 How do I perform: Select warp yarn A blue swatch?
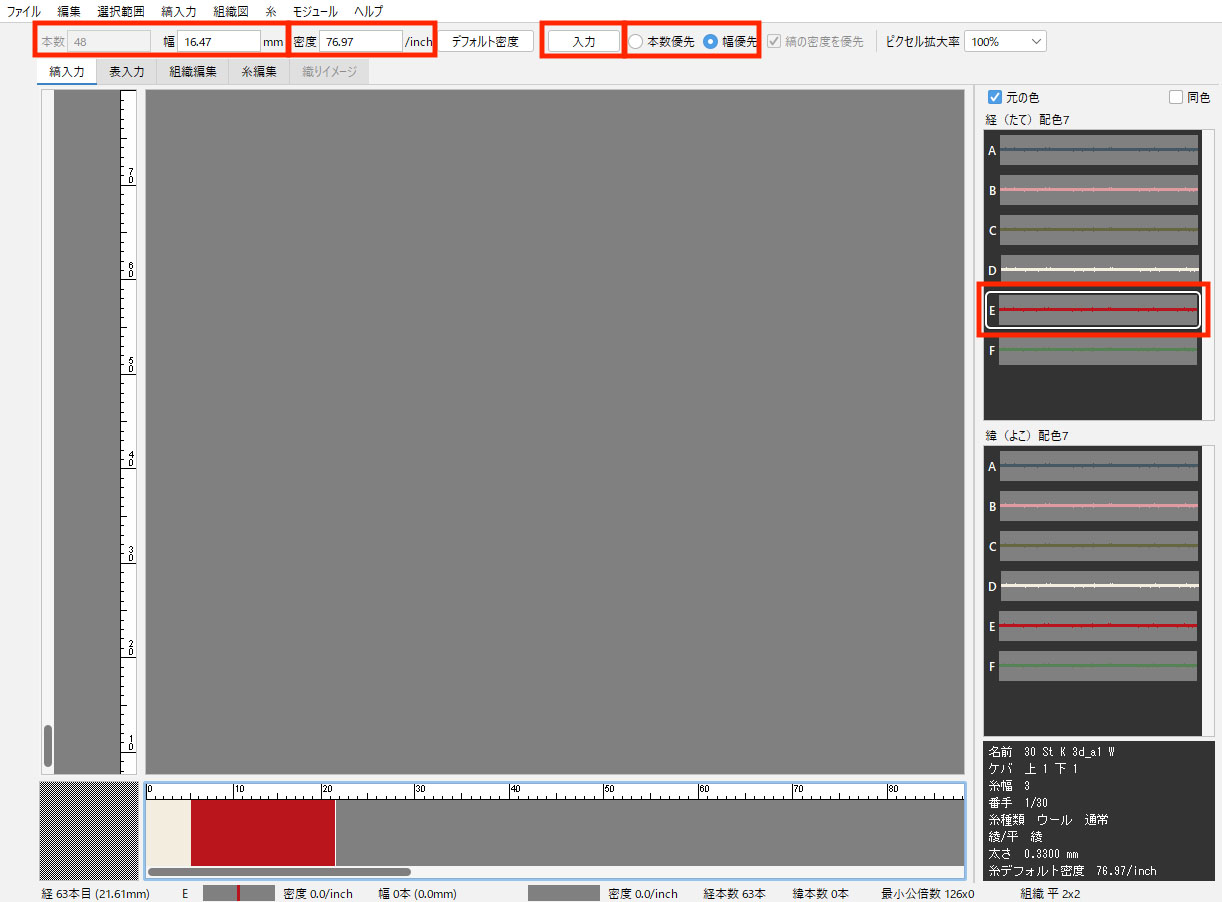(x=1098, y=150)
